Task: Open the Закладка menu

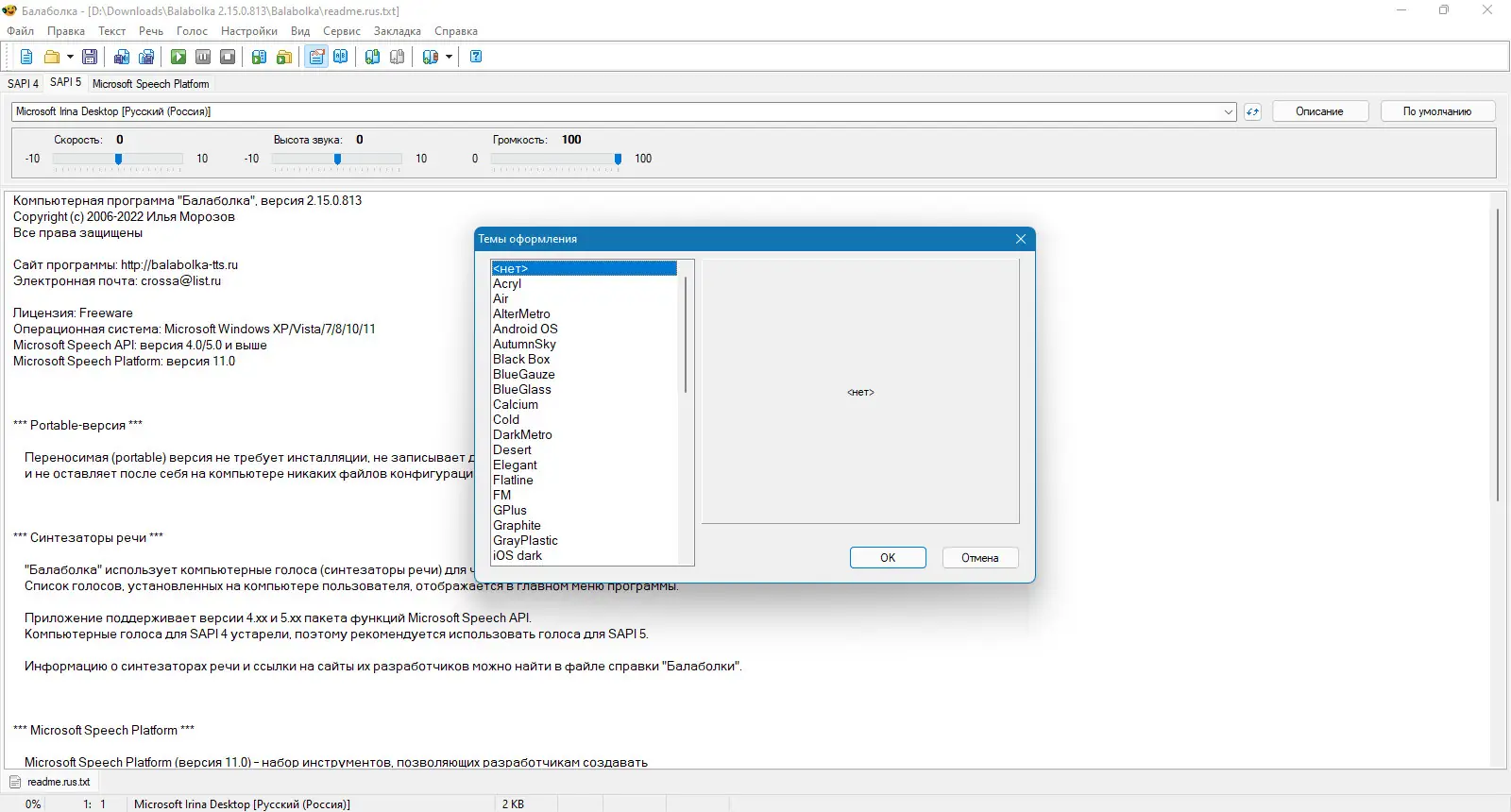Action: 398,31
